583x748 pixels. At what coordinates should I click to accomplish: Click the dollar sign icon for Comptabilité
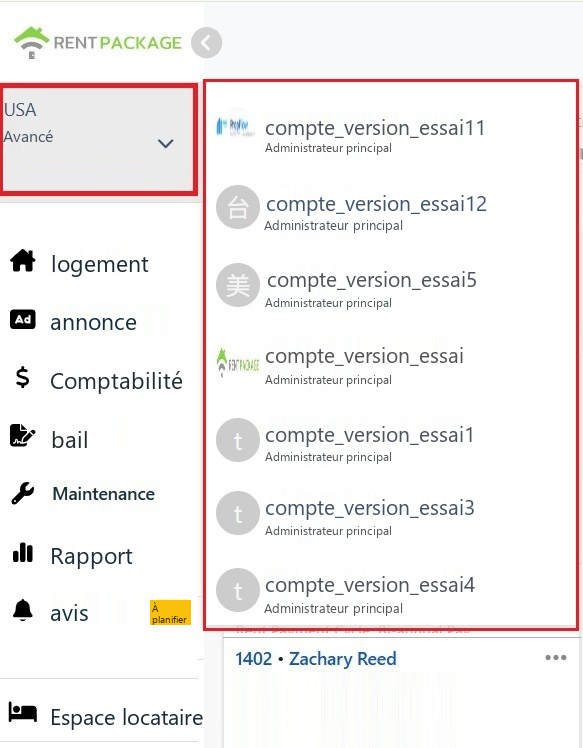tap(22, 377)
